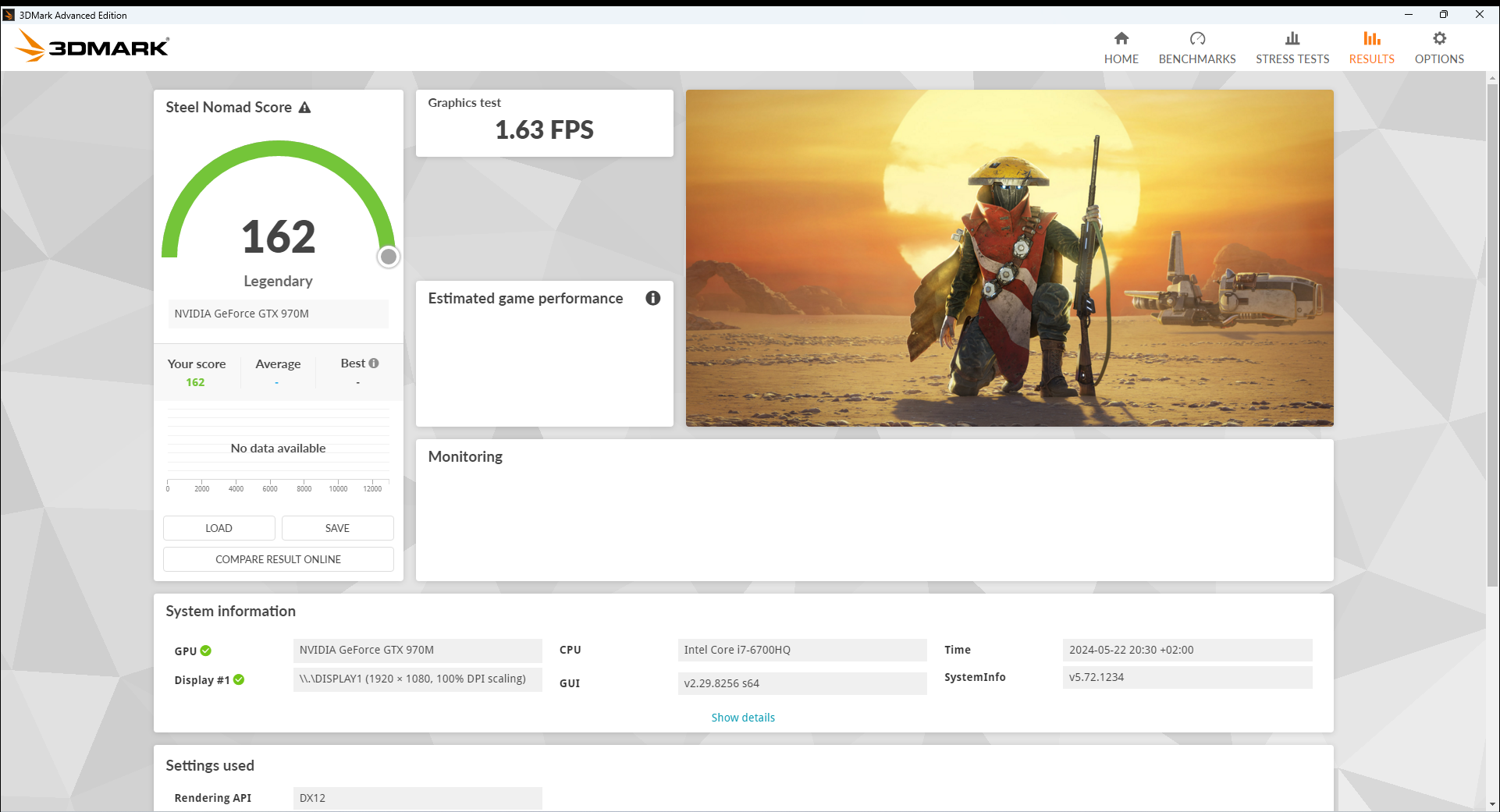1500x812 pixels.
Task: Click the SAVE button
Action: click(x=337, y=528)
